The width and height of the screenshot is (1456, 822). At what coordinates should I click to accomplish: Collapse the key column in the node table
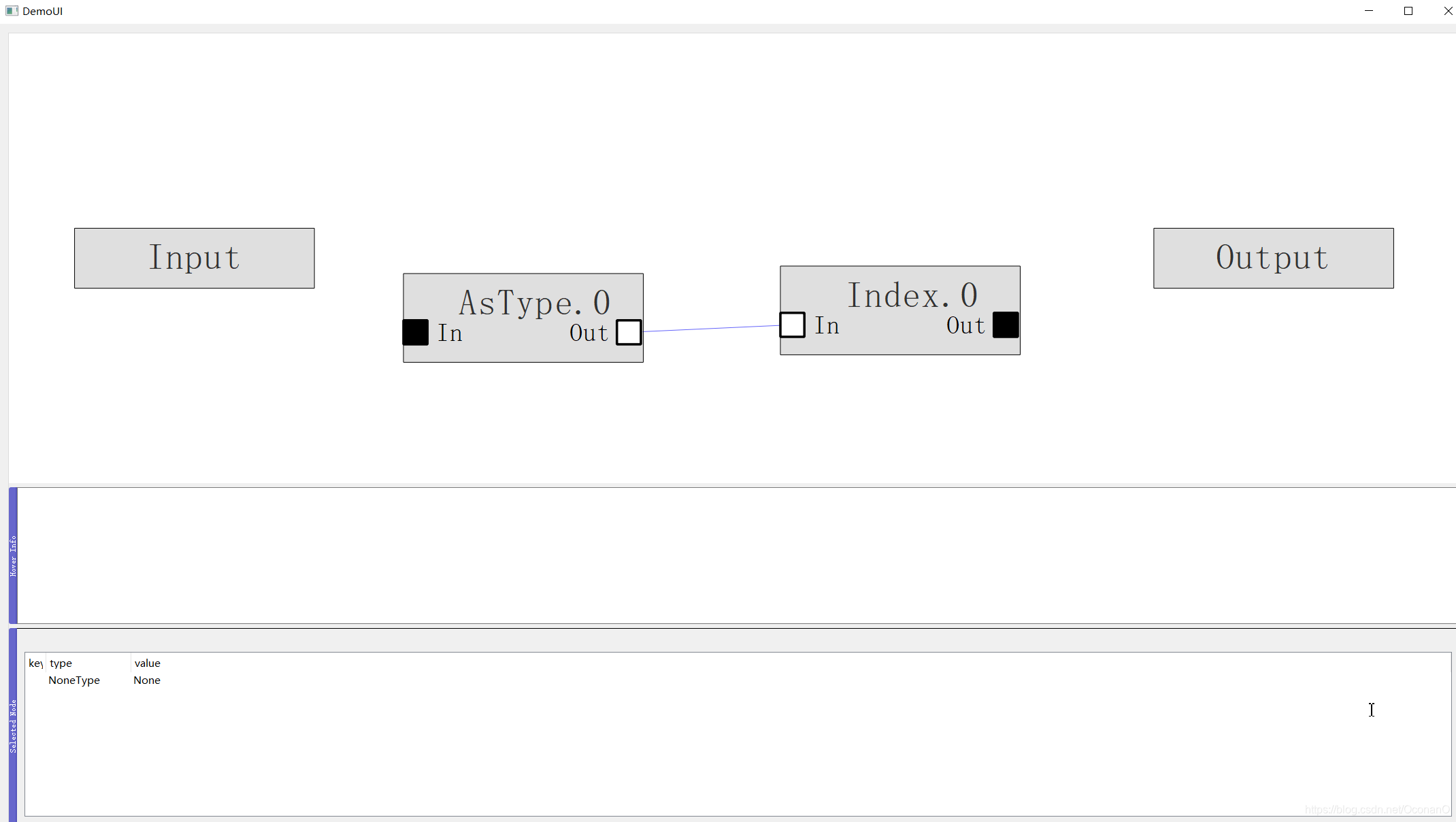click(35, 663)
